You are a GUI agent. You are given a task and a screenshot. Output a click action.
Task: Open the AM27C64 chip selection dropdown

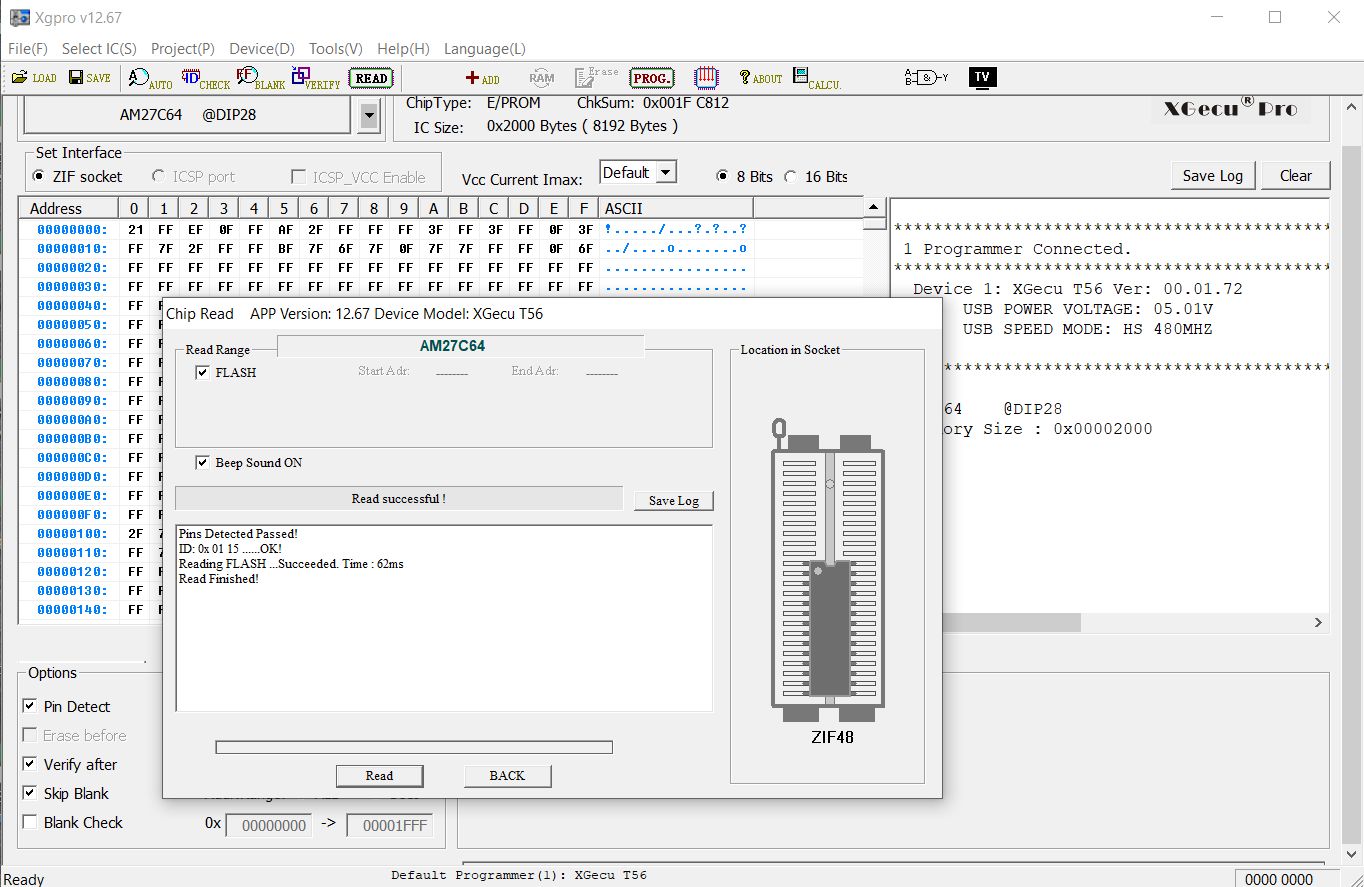tap(369, 114)
